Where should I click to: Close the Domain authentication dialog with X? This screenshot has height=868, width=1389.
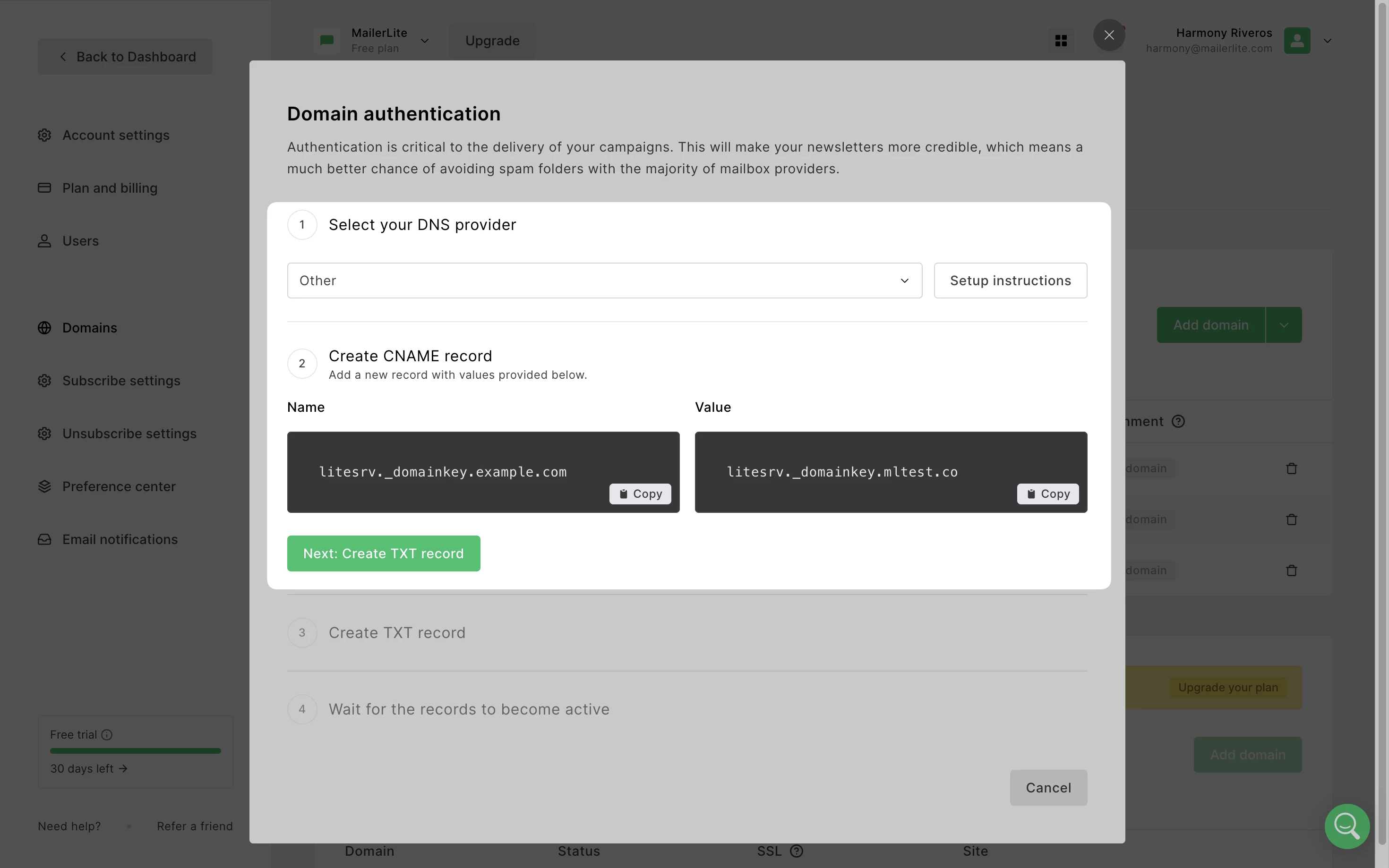[x=1109, y=35]
